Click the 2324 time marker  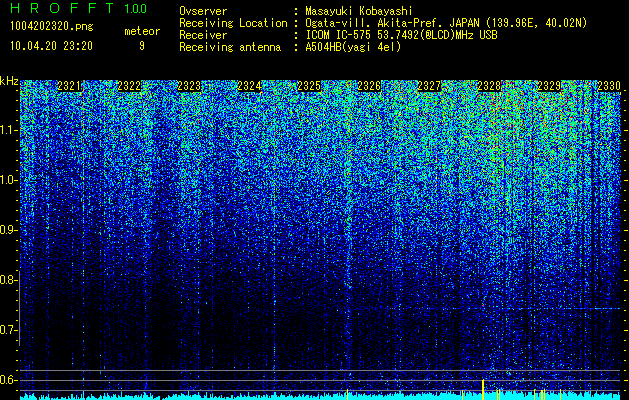point(250,86)
